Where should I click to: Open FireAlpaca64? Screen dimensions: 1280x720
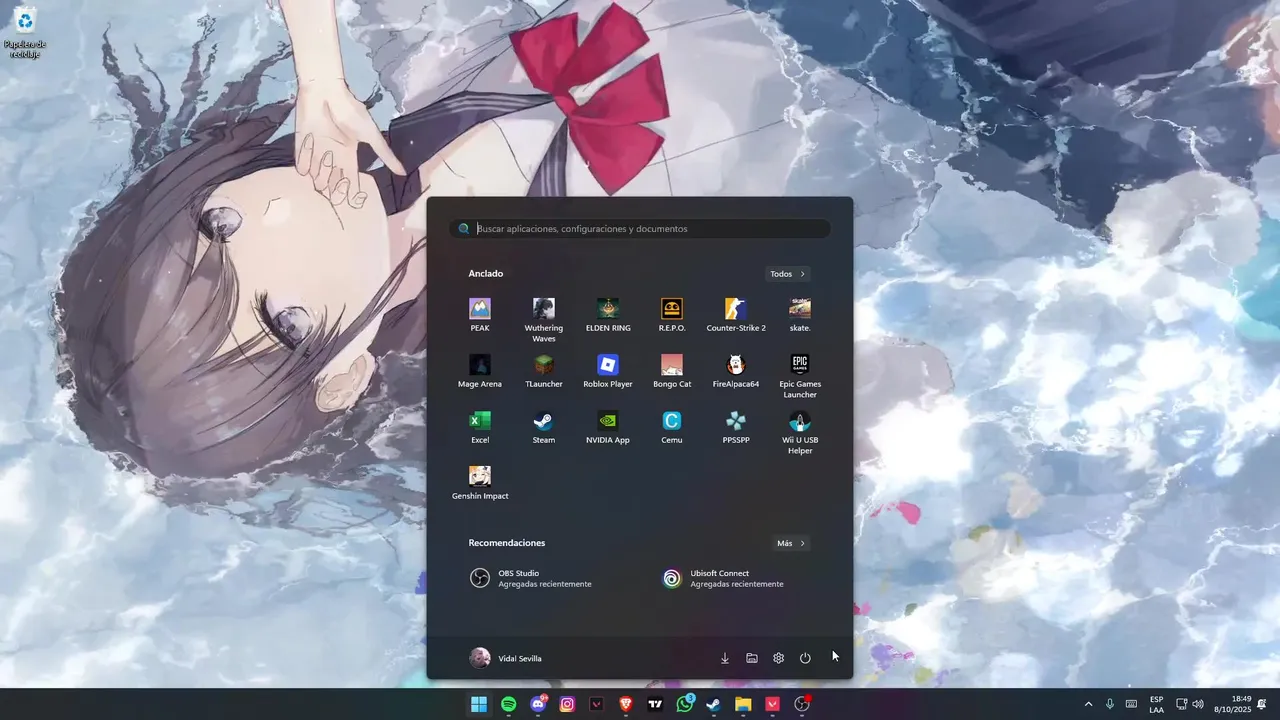tap(736, 370)
